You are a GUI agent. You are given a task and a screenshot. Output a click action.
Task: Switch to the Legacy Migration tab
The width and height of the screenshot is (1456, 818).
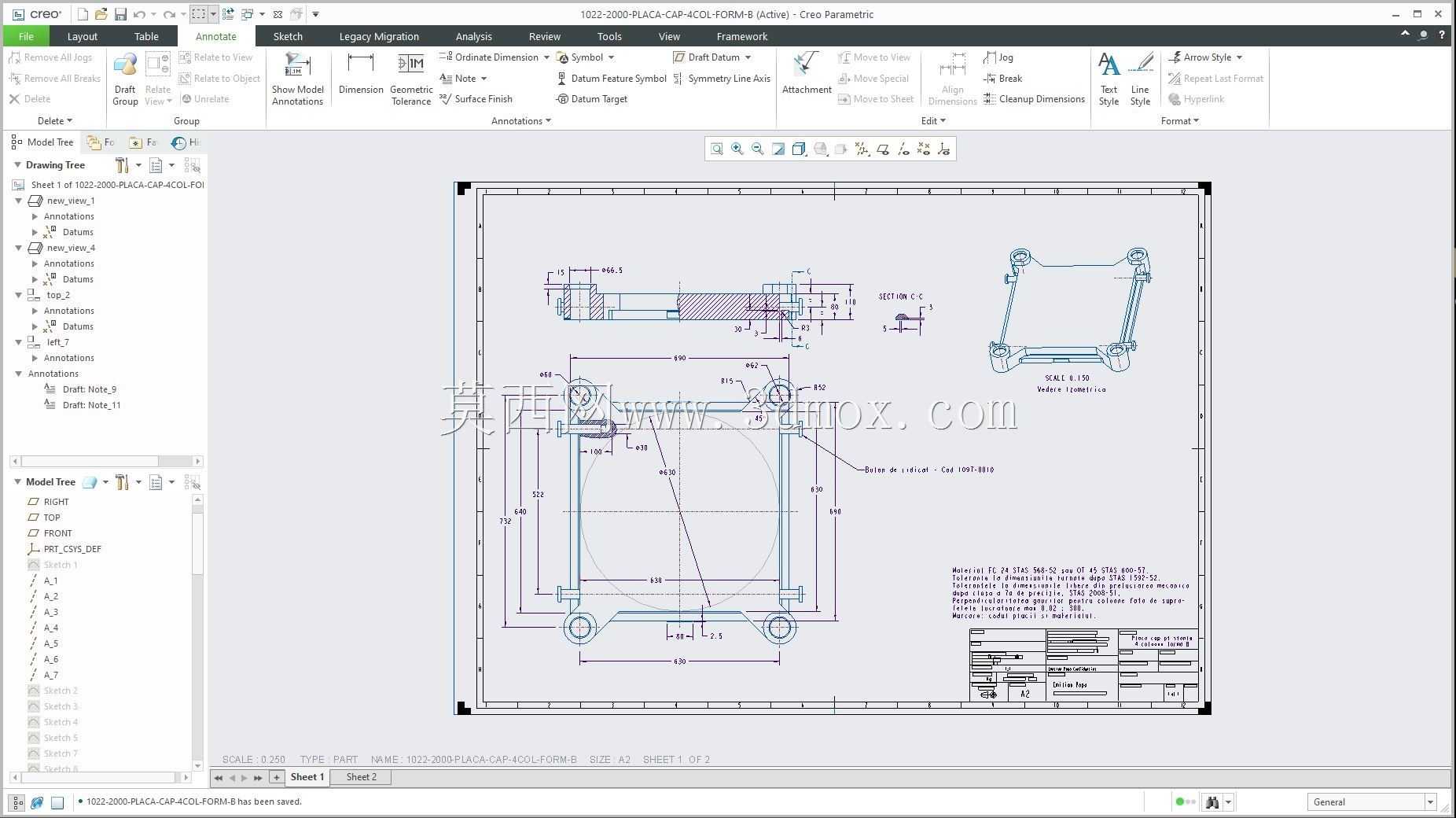[x=379, y=36]
